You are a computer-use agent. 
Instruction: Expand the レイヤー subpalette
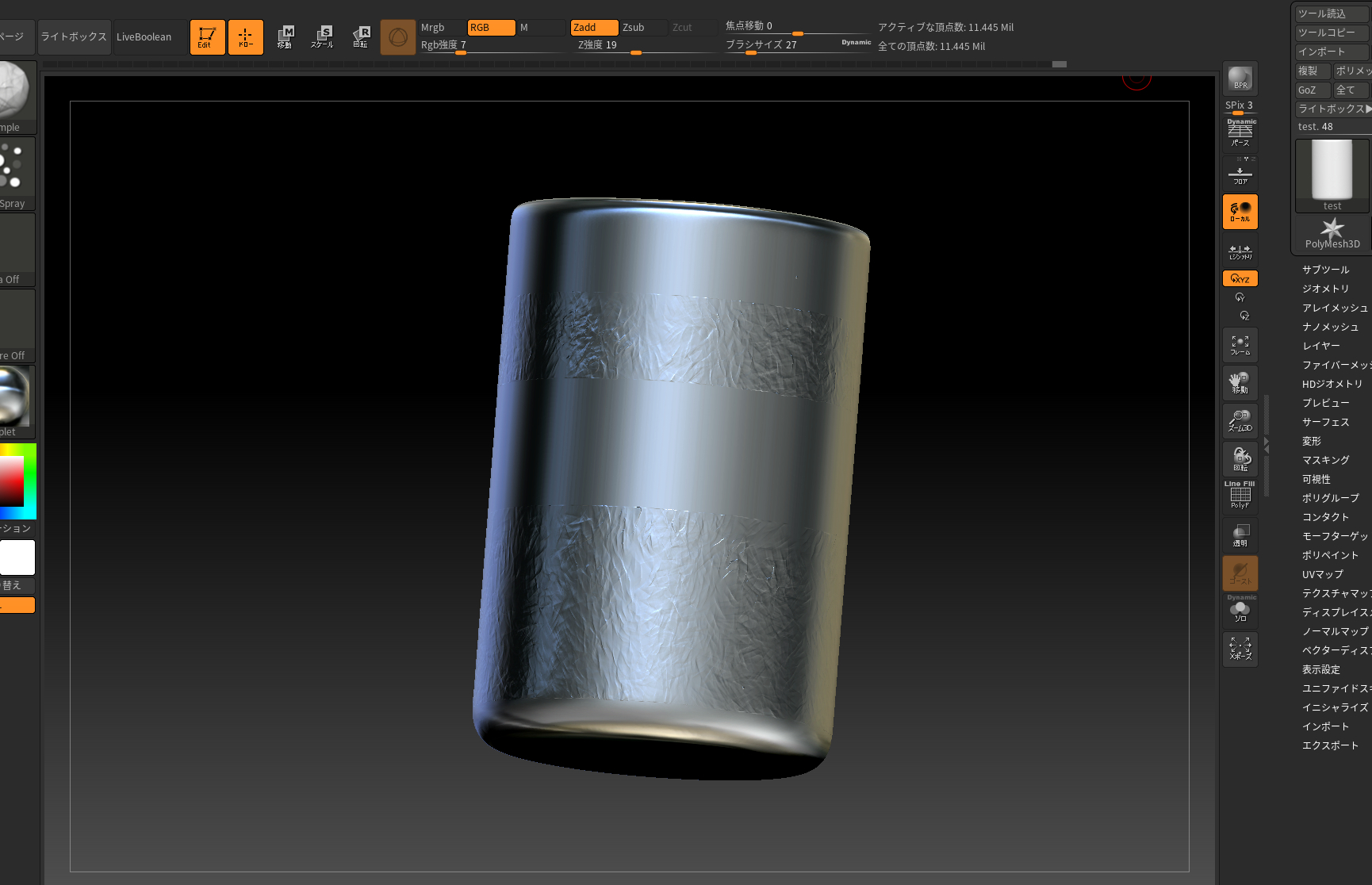coord(1320,346)
